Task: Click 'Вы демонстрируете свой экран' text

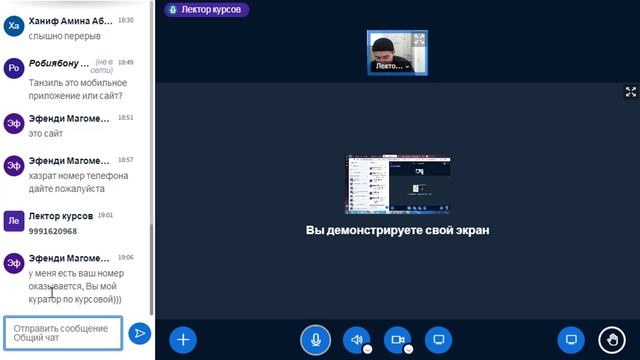Action: tap(398, 230)
